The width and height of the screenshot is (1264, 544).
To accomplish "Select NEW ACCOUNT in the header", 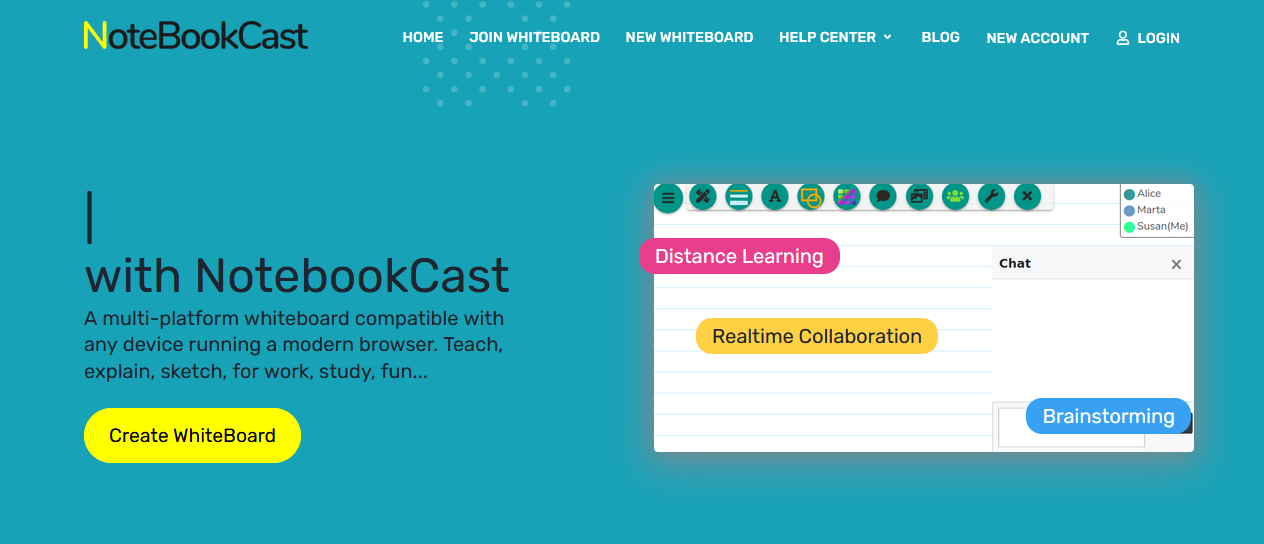I will (x=1037, y=38).
